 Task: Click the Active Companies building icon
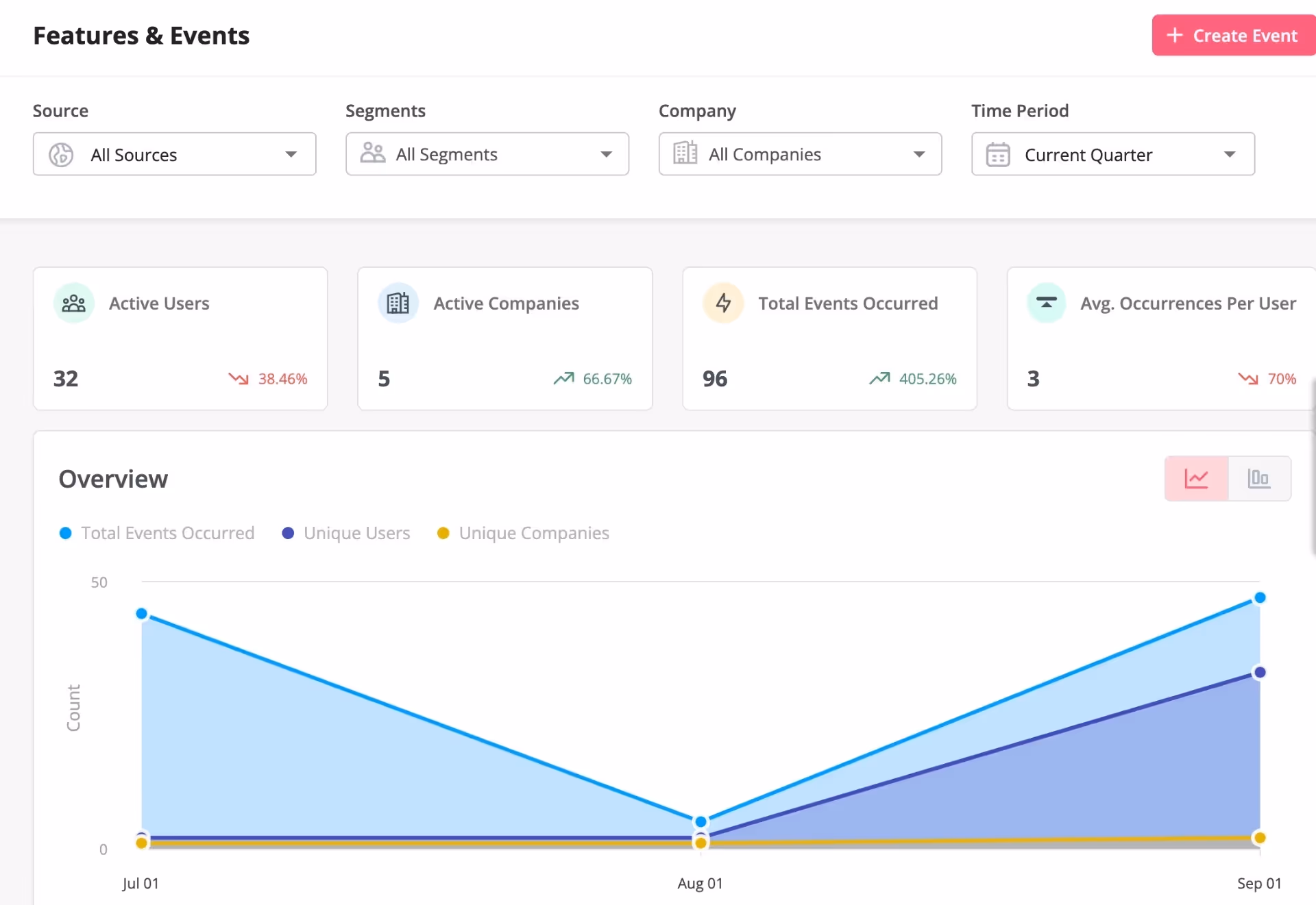tap(398, 302)
